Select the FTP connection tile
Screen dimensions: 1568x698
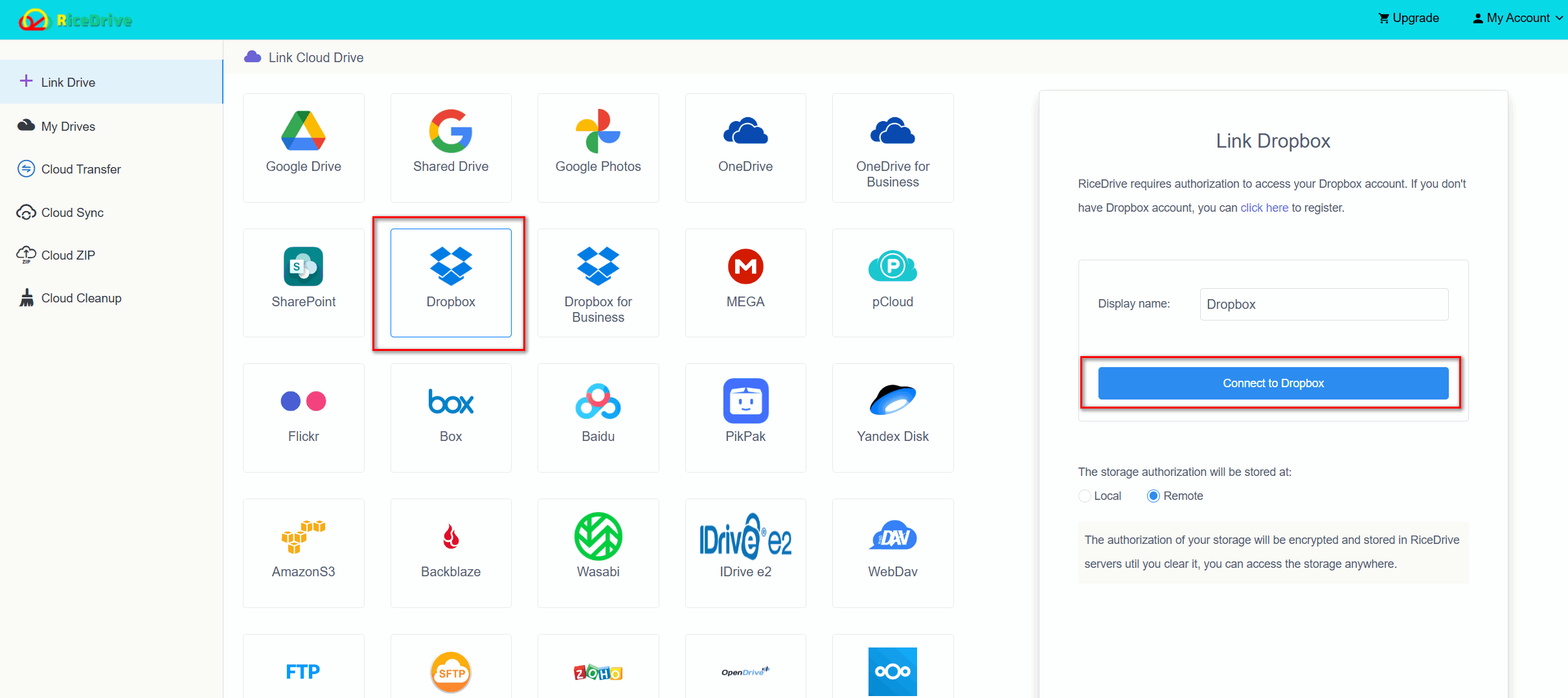(303, 667)
